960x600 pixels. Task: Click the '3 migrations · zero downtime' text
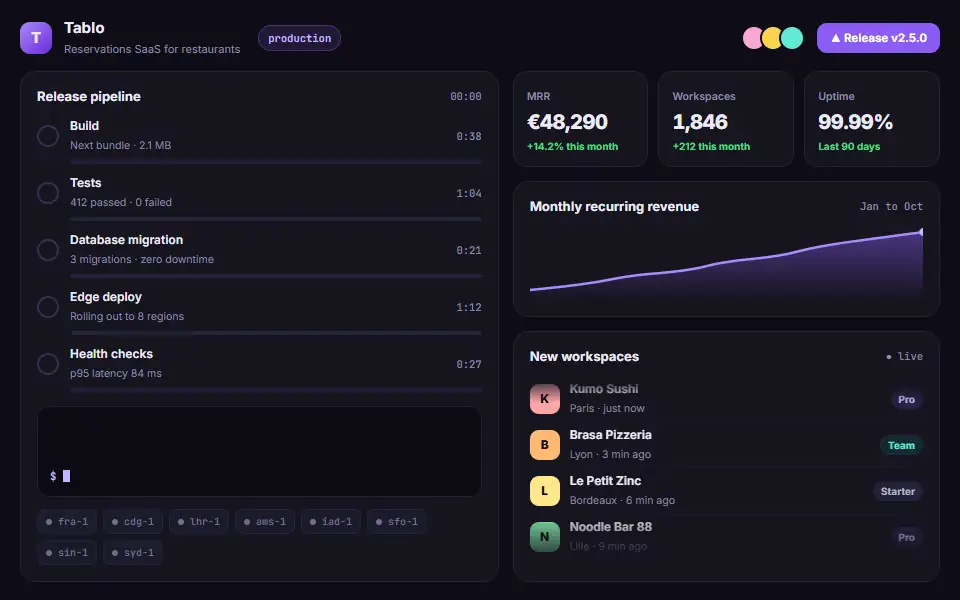pos(142,259)
